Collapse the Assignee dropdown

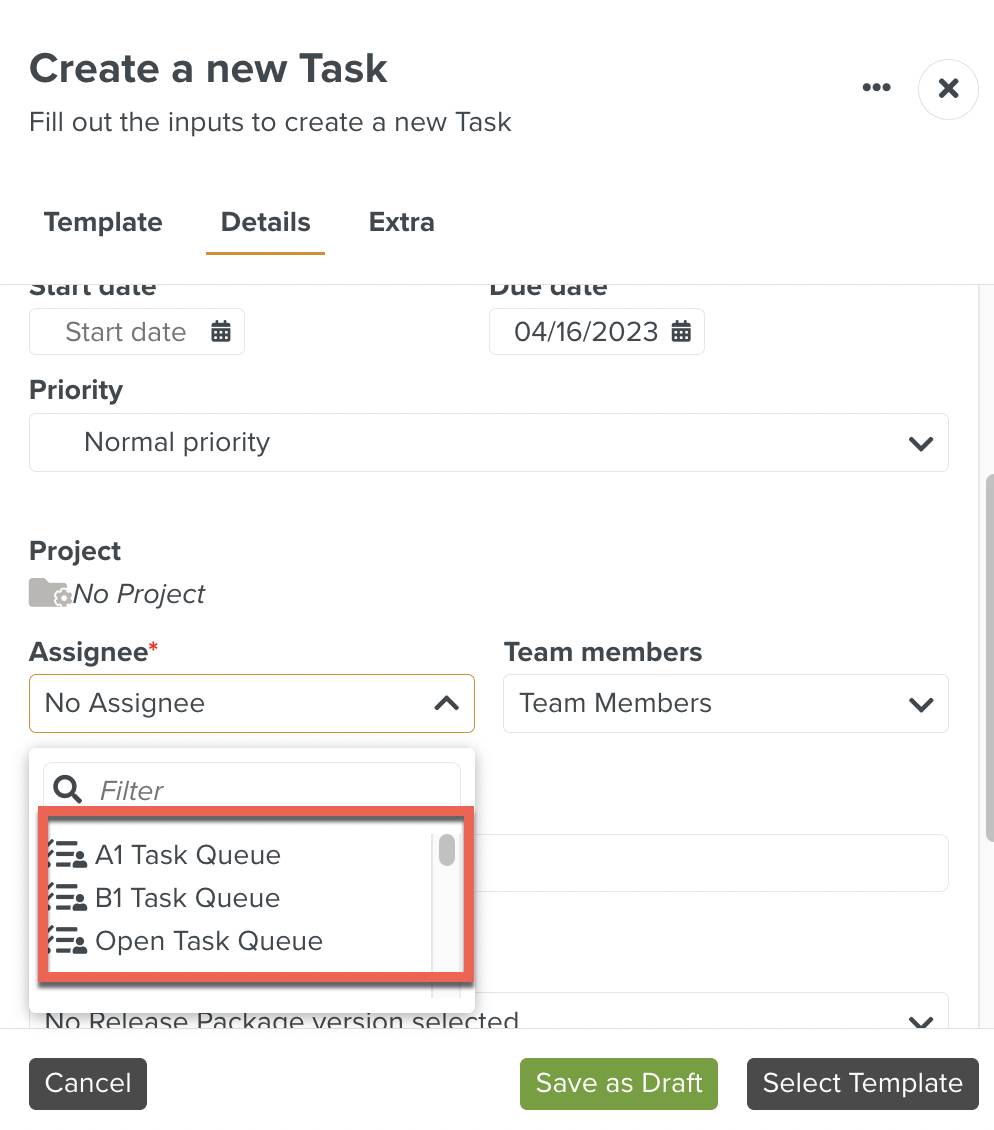point(446,703)
